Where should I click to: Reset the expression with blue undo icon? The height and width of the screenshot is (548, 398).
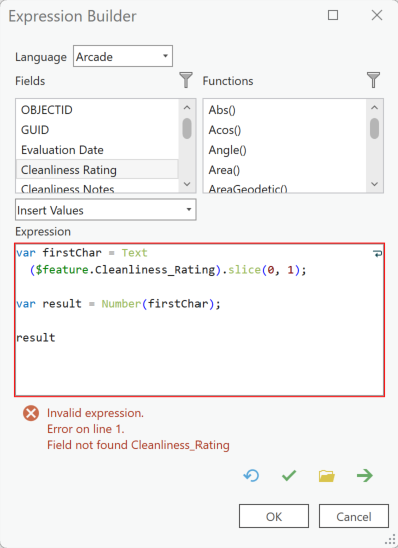(x=251, y=476)
